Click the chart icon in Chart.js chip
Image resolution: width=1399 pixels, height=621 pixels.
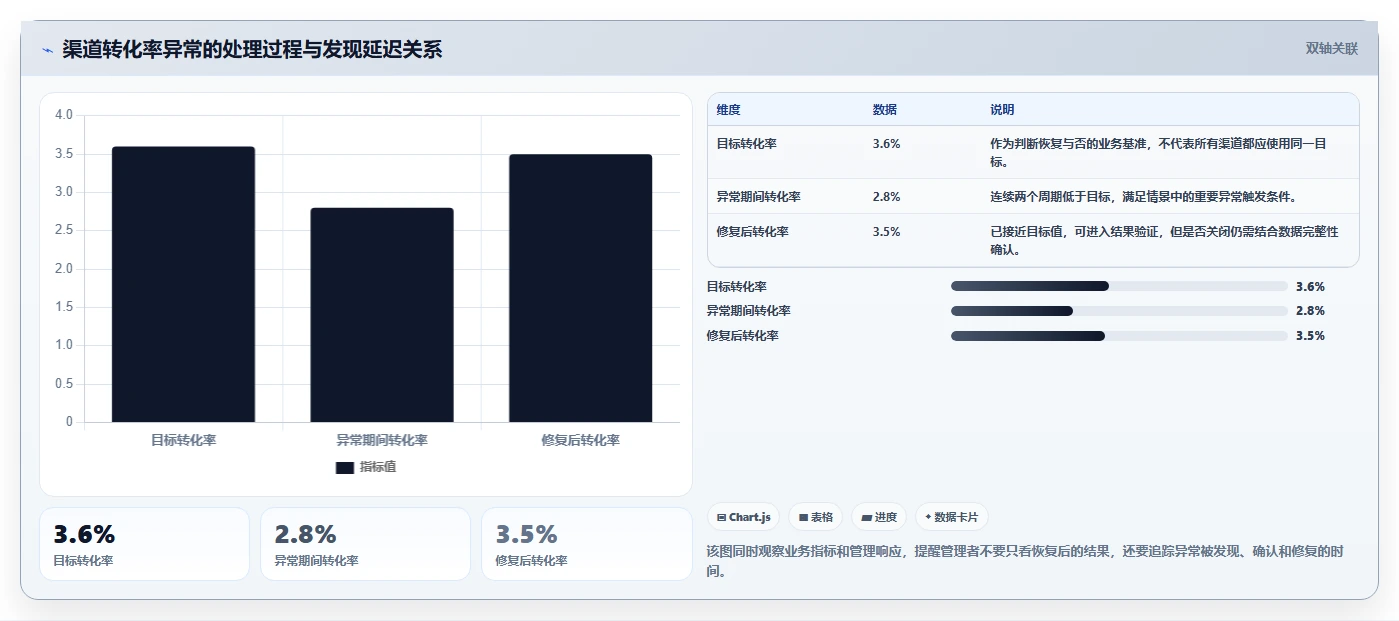tap(721, 518)
